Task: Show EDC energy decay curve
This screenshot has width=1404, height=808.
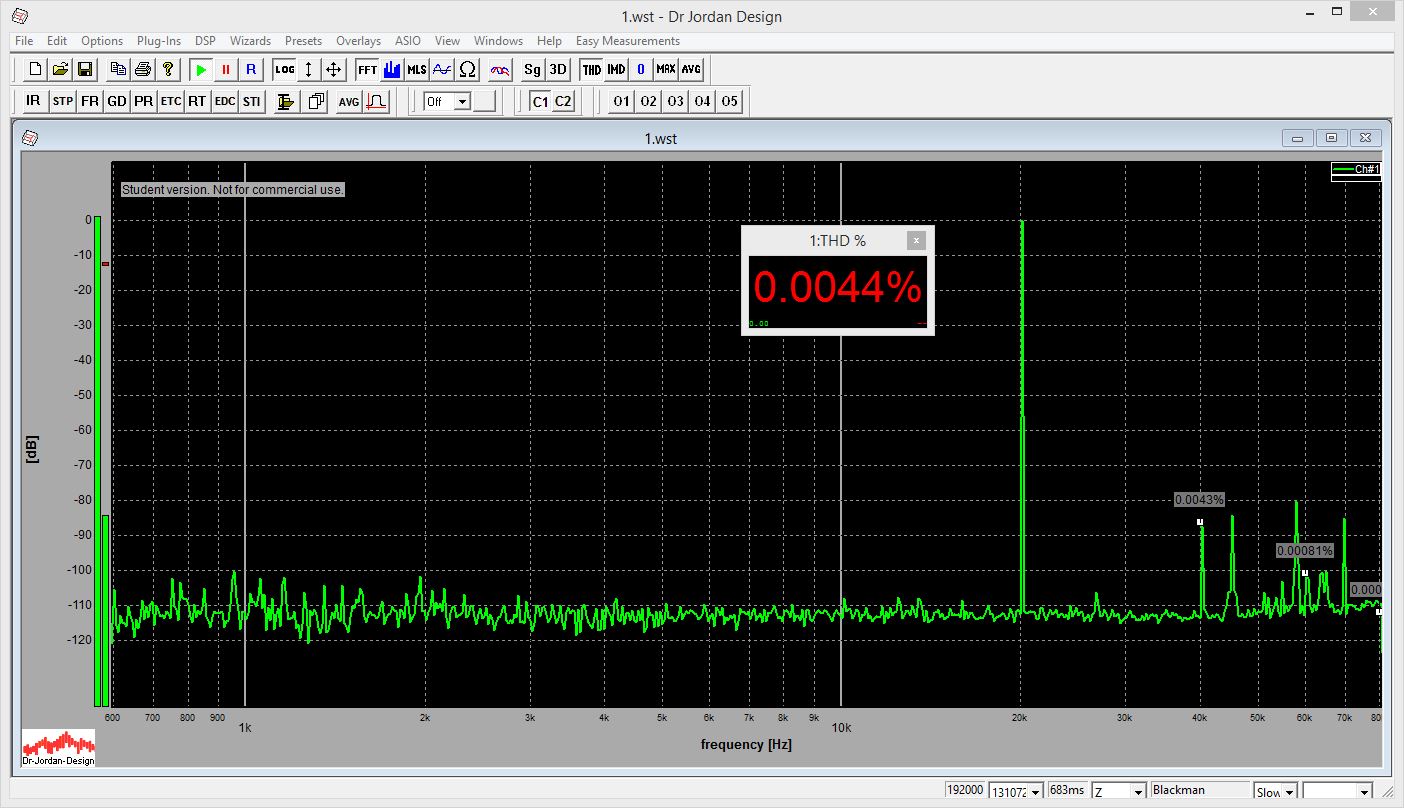Action: click(225, 101)
